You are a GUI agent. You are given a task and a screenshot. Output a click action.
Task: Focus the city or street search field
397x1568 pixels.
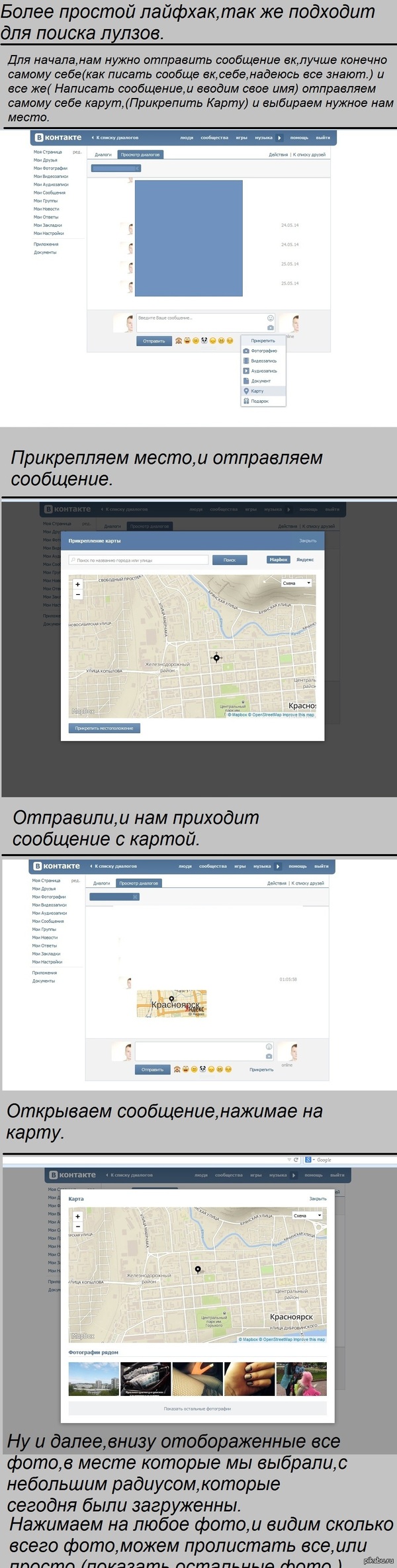(x=138, y=560)
